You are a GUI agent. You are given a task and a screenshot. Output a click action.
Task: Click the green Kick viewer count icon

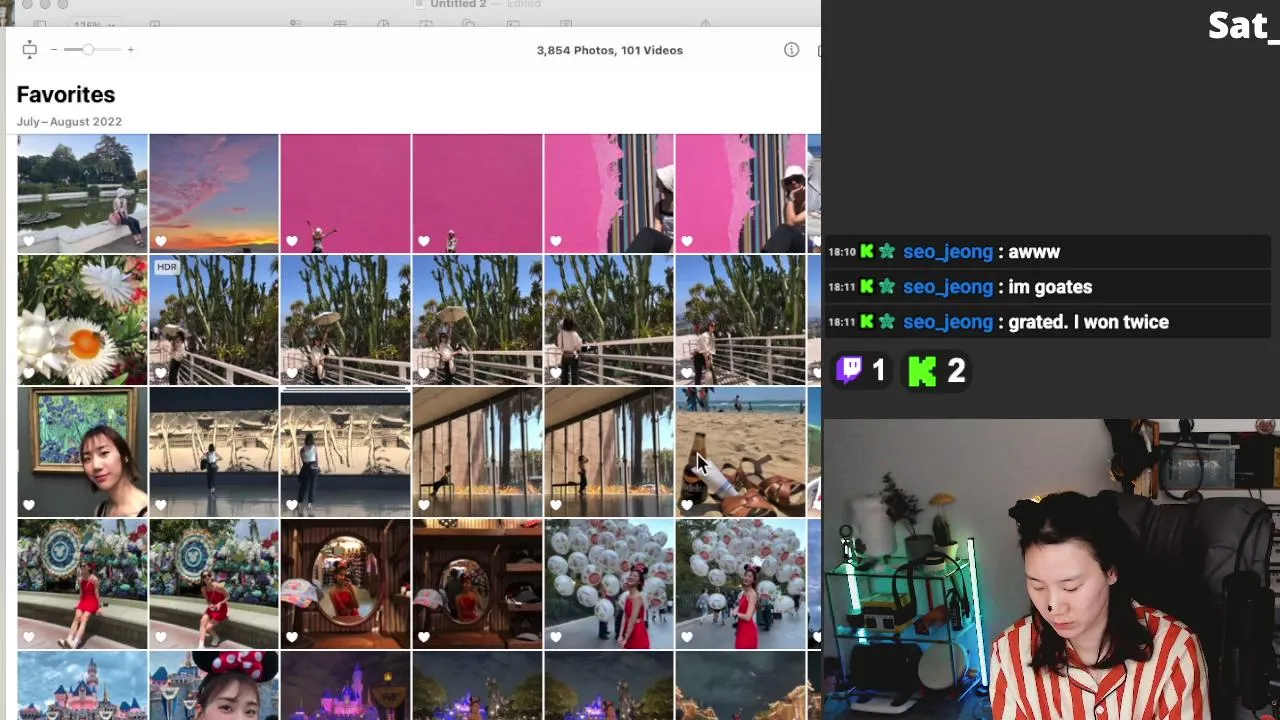point(922,371)
